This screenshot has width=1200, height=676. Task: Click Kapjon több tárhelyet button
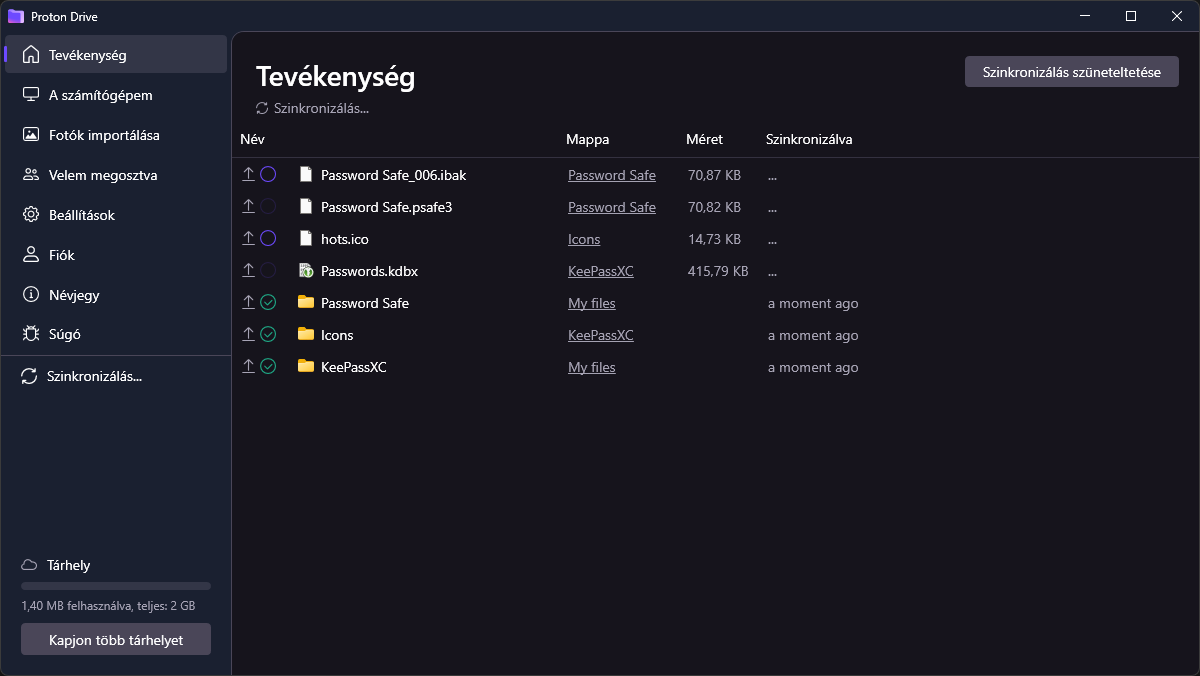116,639
